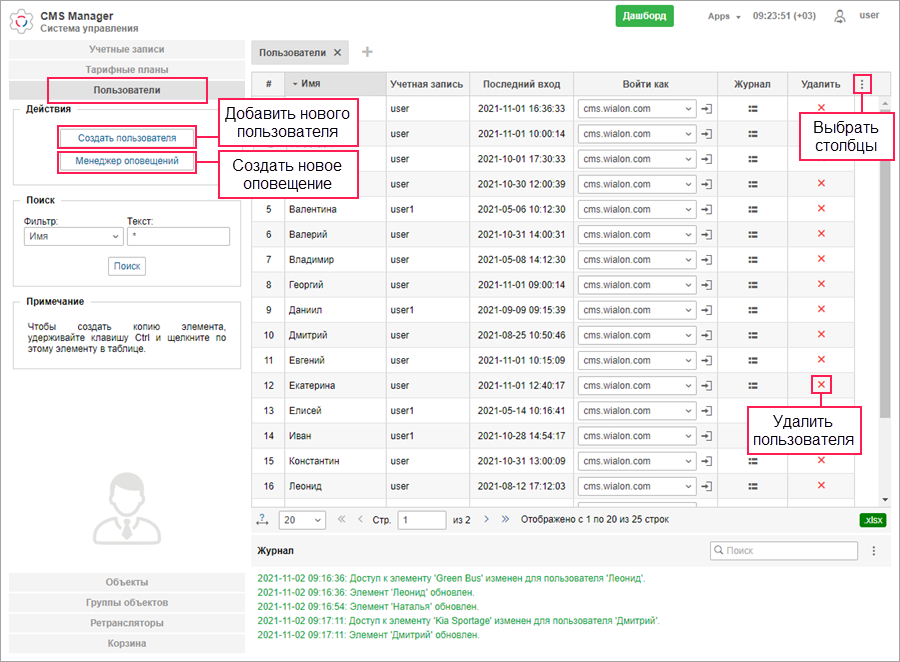Expand rows-per-page dropdown showing 20

tap(302, 520)
